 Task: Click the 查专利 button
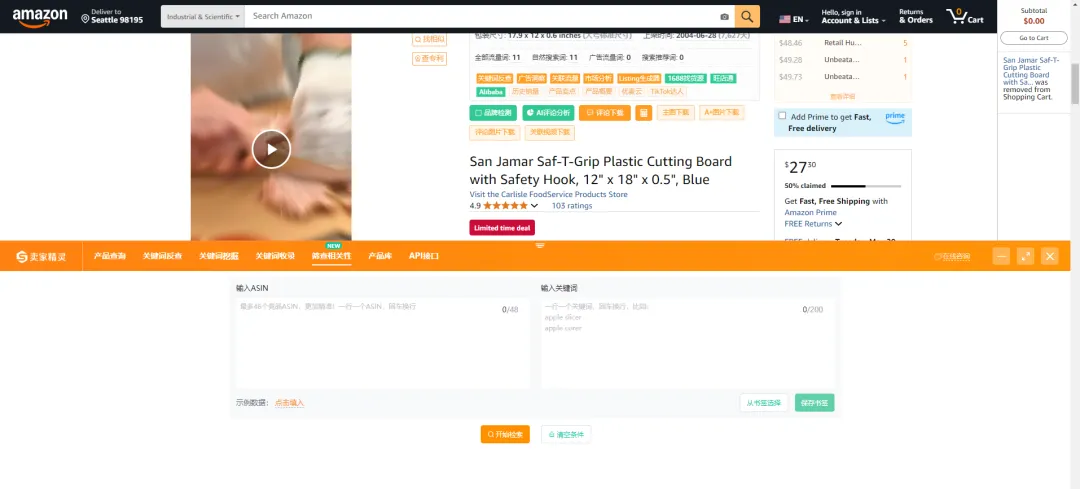(x=430, y=59)
